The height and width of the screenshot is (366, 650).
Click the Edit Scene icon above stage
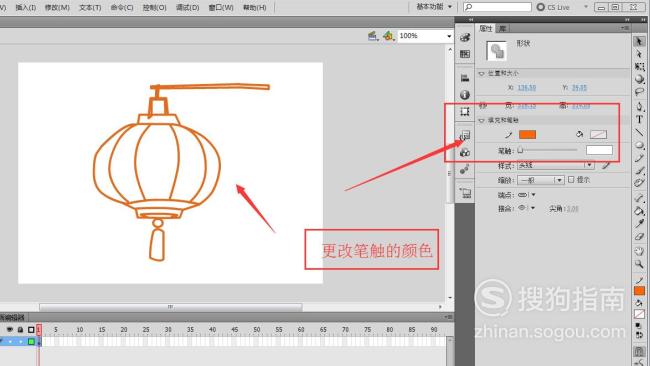click(x=373, y=36)
